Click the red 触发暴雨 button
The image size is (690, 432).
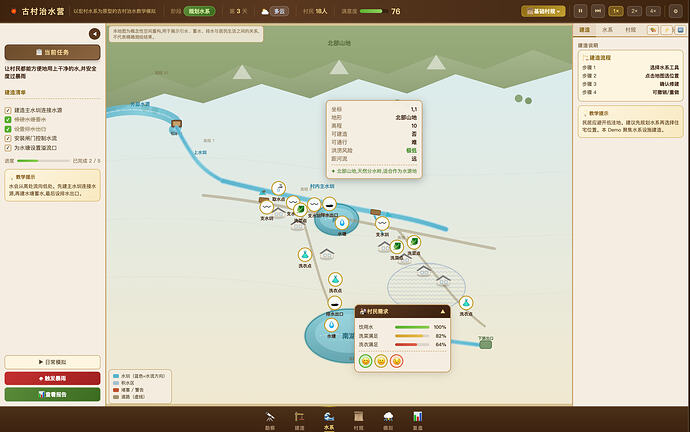52,378
